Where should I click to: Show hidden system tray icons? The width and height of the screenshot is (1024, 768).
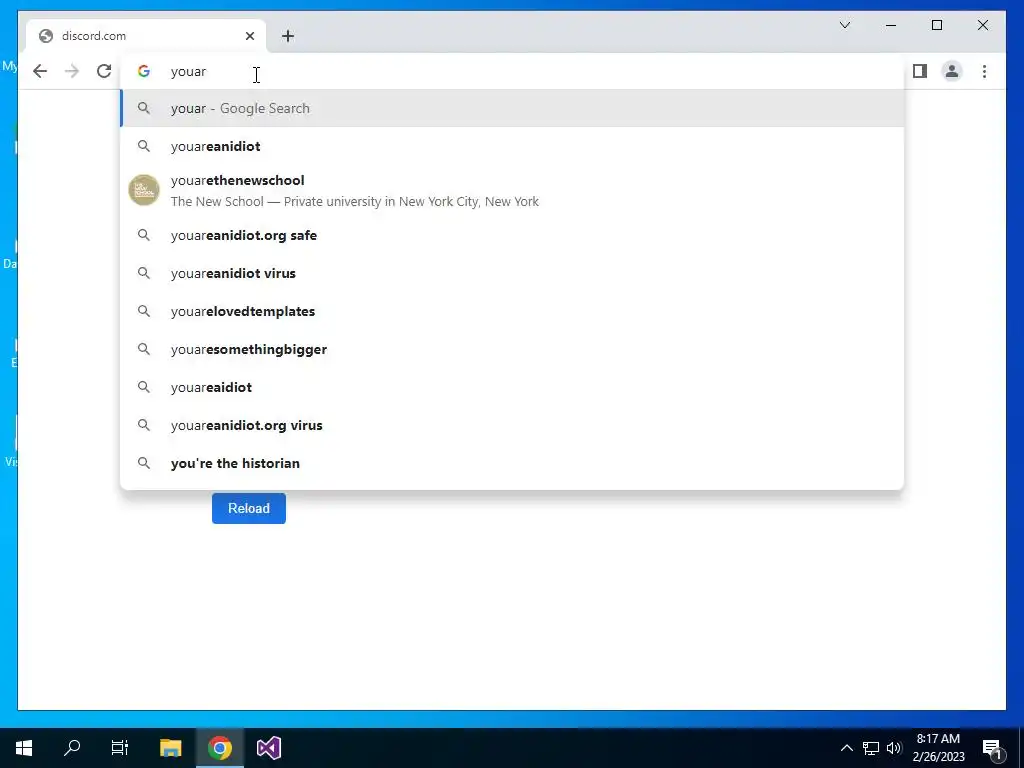click(x=846, y=748)
